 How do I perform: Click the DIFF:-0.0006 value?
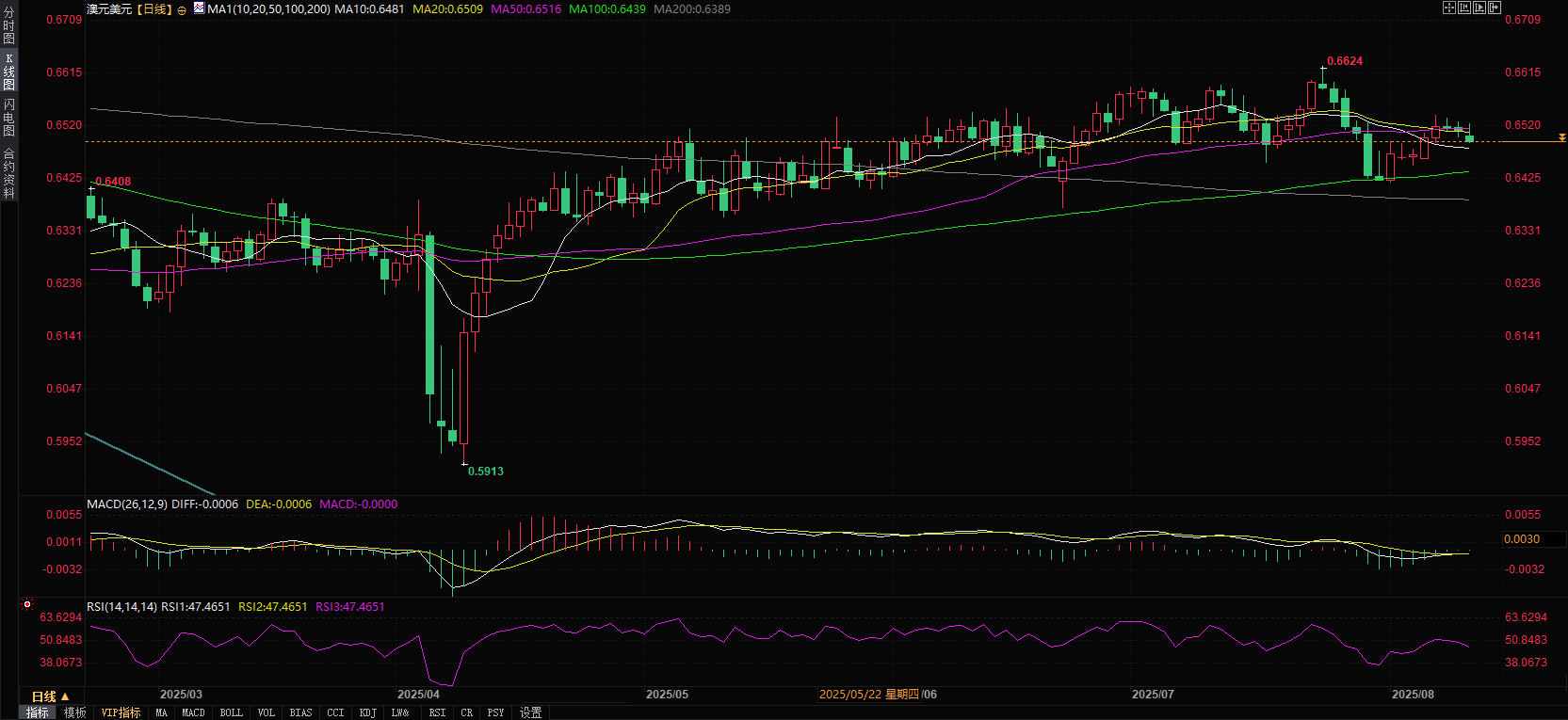[x=204, y=504]
